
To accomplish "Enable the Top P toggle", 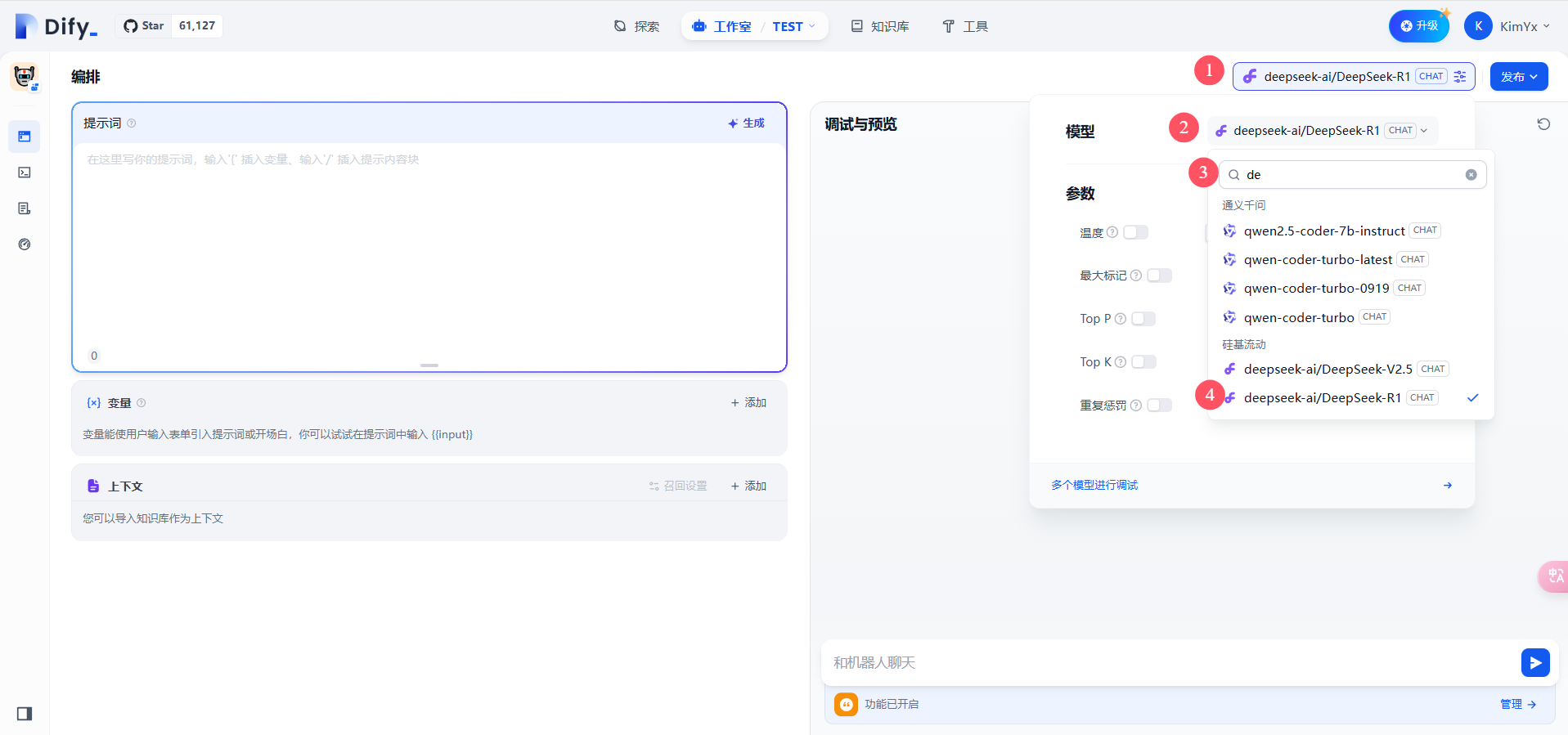I will pyautogui.click(x=1143, y=319).
